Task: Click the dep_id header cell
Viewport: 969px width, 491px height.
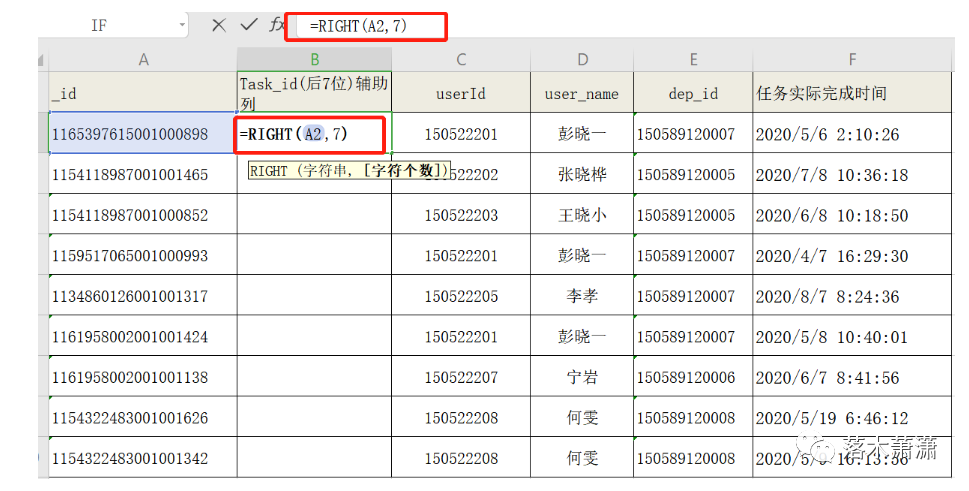Action: (x=693, y=92)
